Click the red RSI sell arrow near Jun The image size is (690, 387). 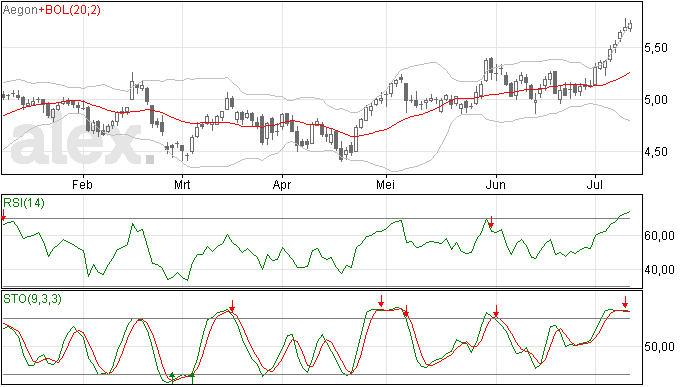click(x=491, y=222)
